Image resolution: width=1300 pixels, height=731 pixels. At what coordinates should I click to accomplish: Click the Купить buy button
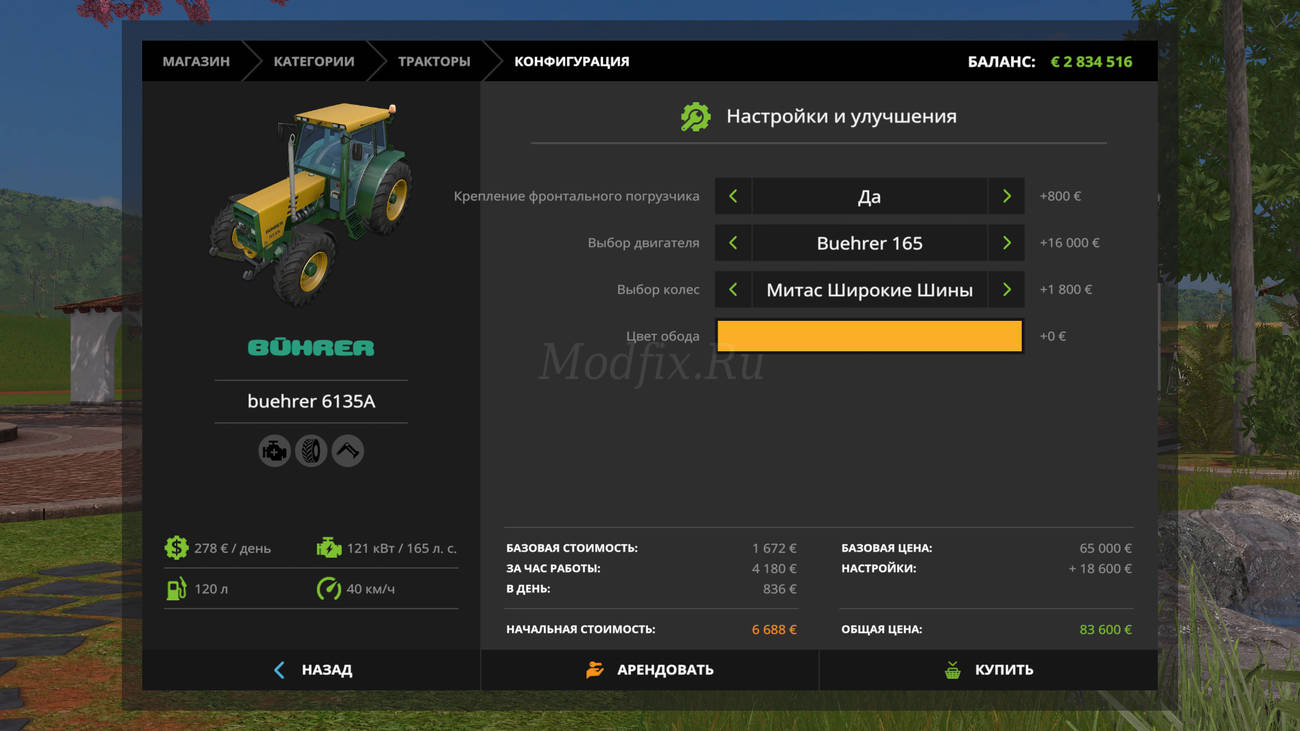pyautogui.click(x=989, y=670)
